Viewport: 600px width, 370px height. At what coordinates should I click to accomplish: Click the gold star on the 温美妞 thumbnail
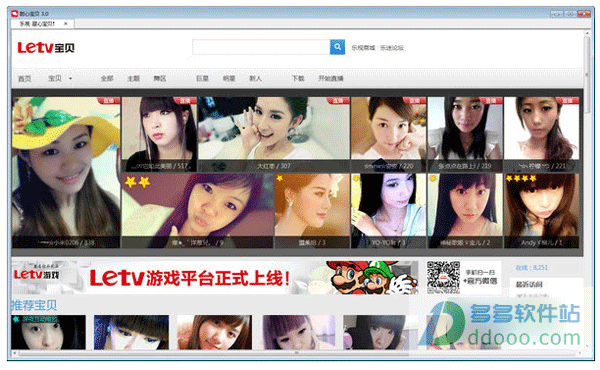(280, 178)
